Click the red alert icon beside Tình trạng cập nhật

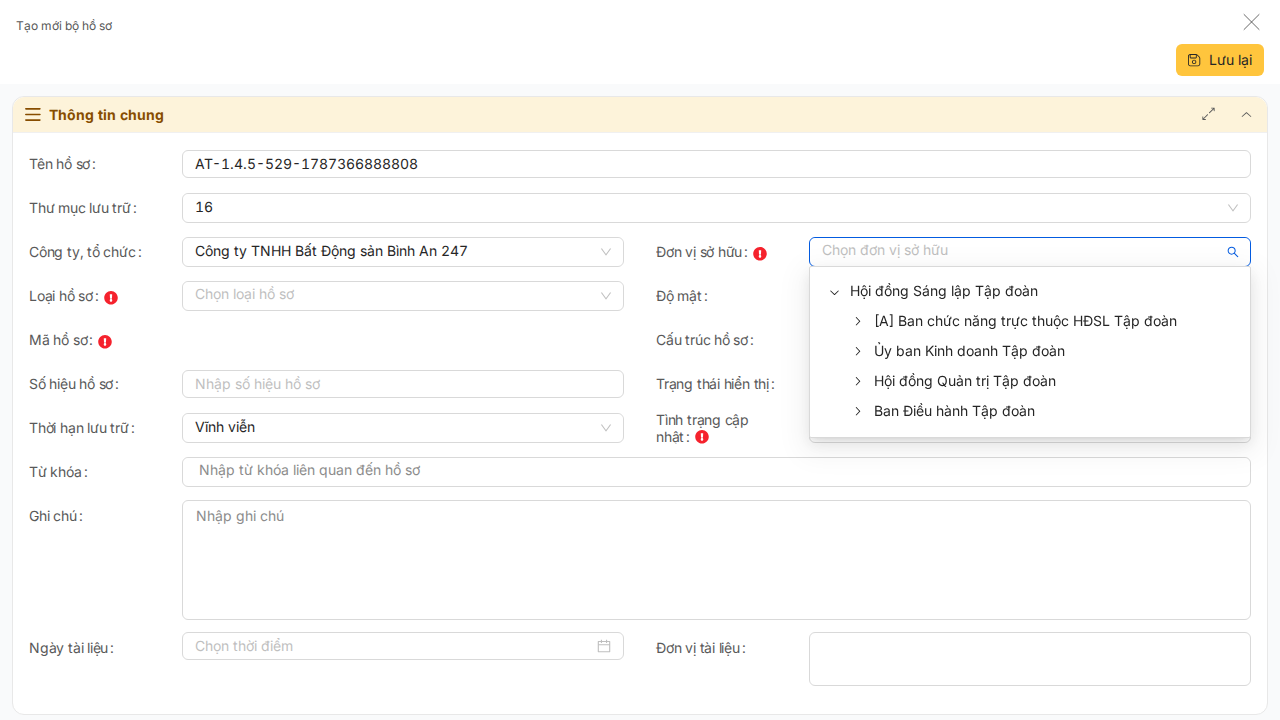[x=702, y=437]
